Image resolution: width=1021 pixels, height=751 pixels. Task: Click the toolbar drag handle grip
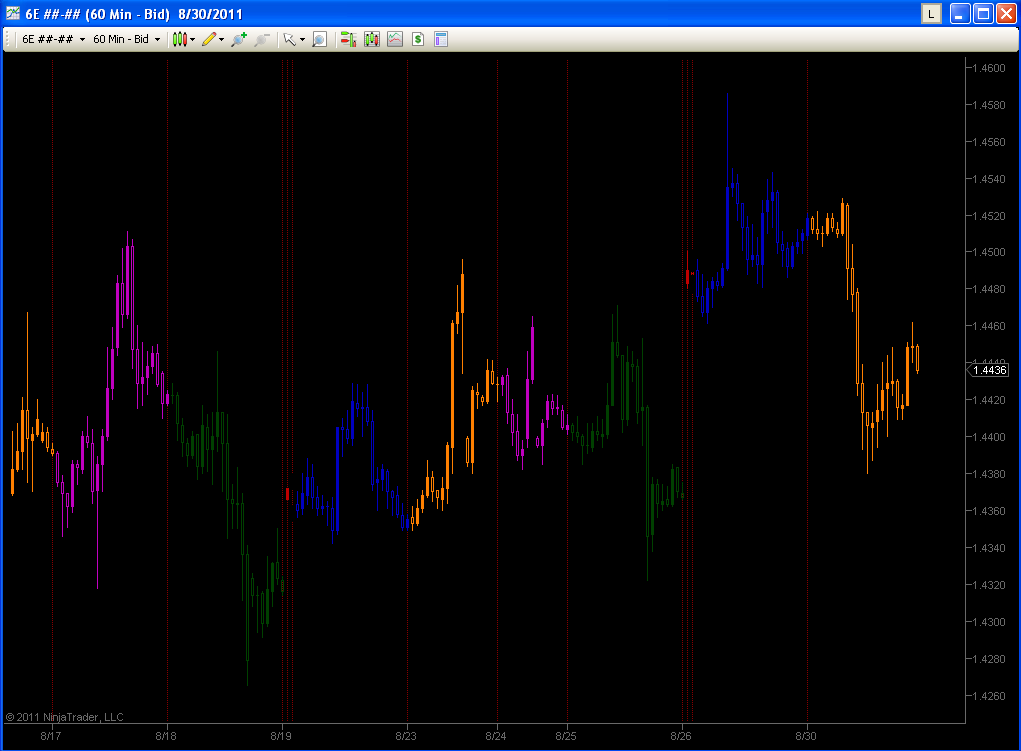click(8, 39)
